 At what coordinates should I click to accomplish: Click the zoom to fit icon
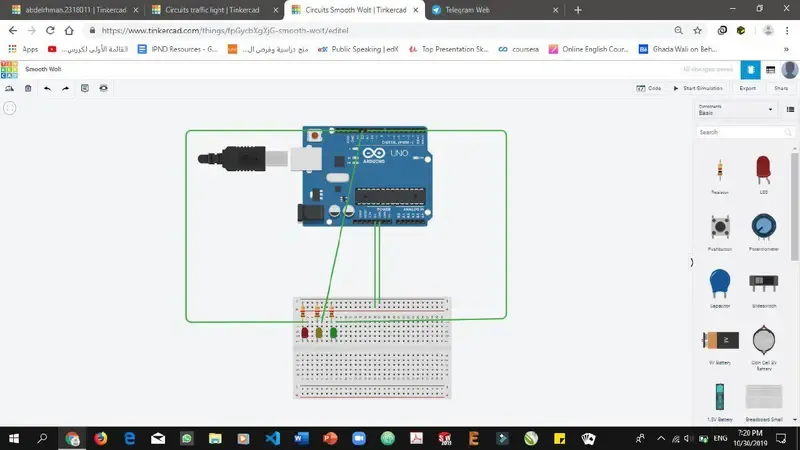[x=9, y=107]
